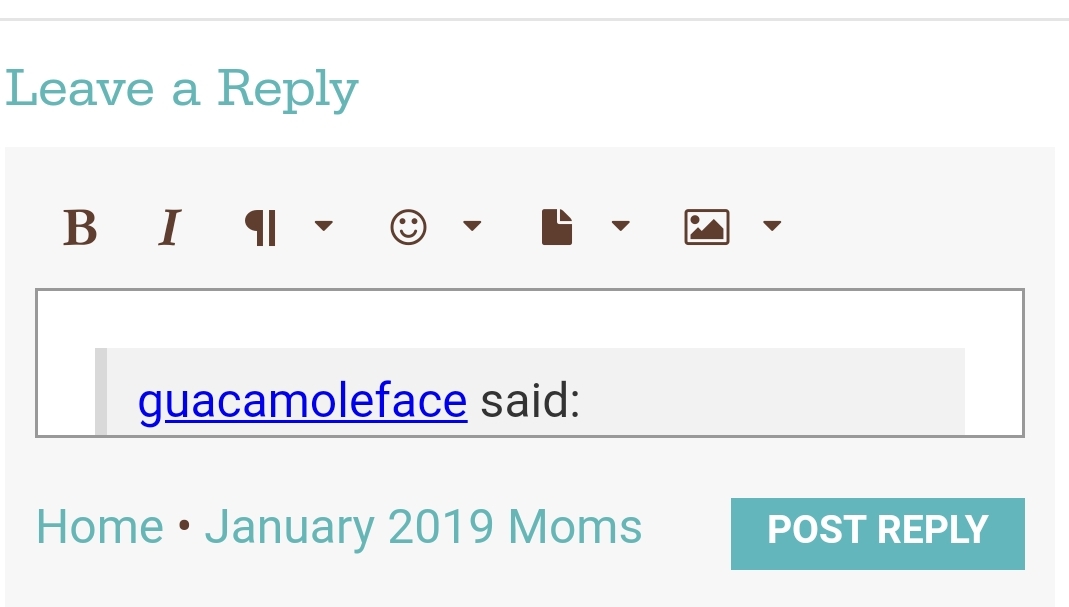Click the 'said:' text in the quote

pos(530,400)
